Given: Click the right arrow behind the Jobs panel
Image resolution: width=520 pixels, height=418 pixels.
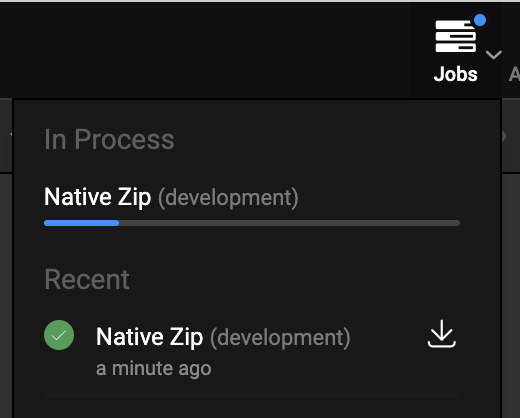Looking at the screenshot, I should (504, 136).
